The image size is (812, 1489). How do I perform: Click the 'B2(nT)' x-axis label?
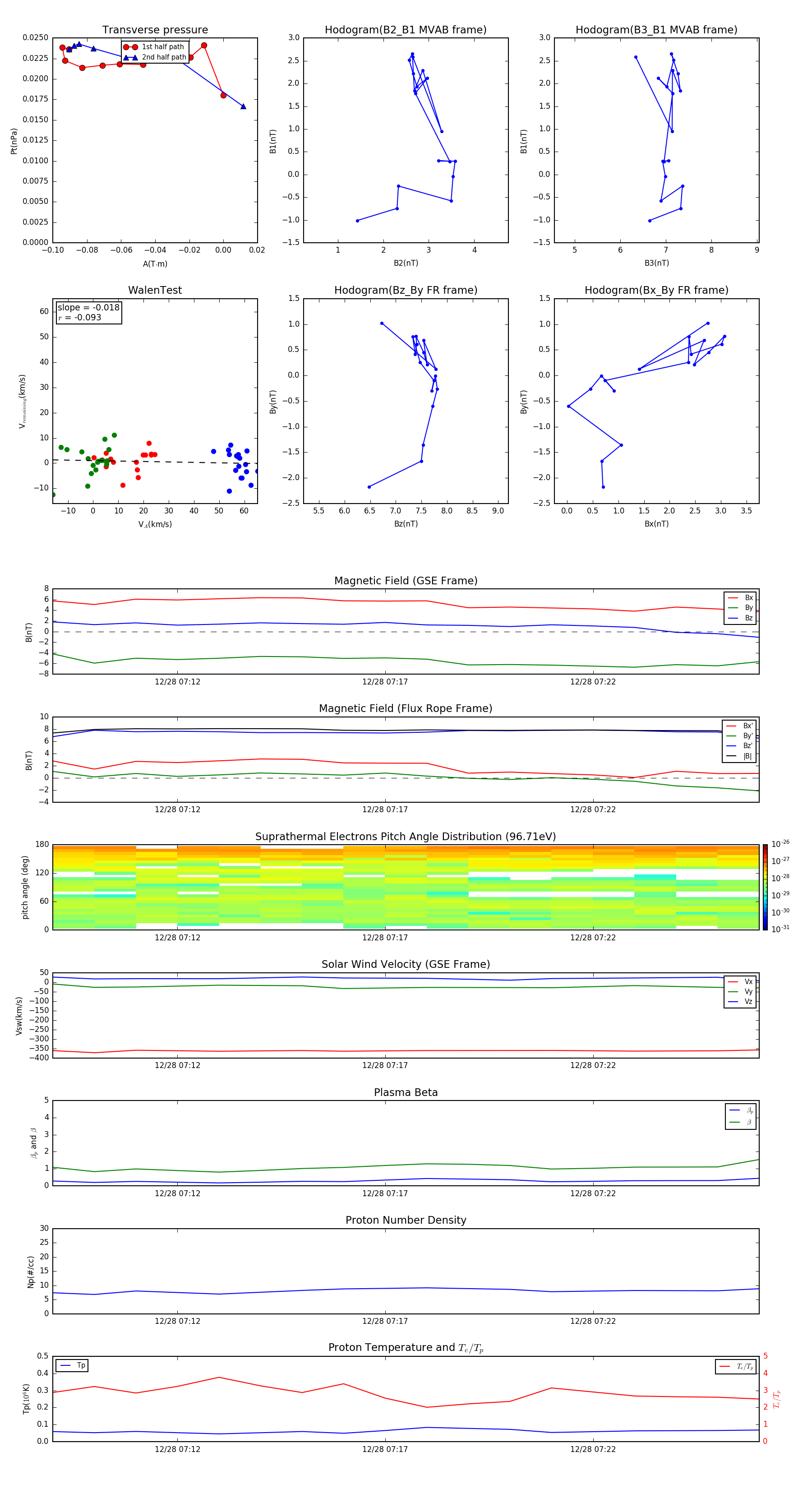[406, 263]
